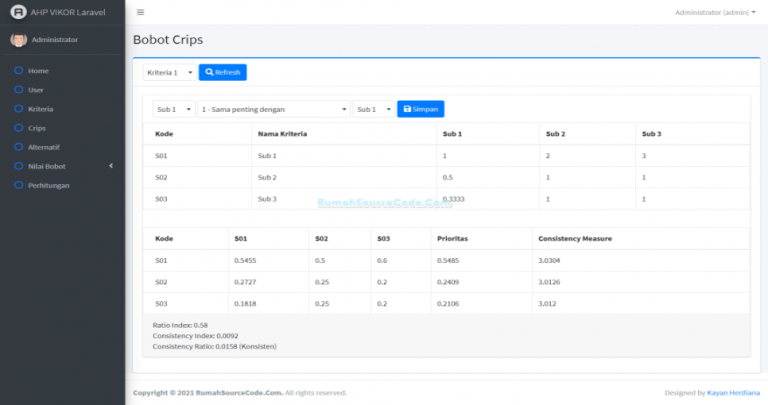Click the 3.0304 consistency measure value
The image size is (768, 405).
pyautogui.click(x=549, y=261)
